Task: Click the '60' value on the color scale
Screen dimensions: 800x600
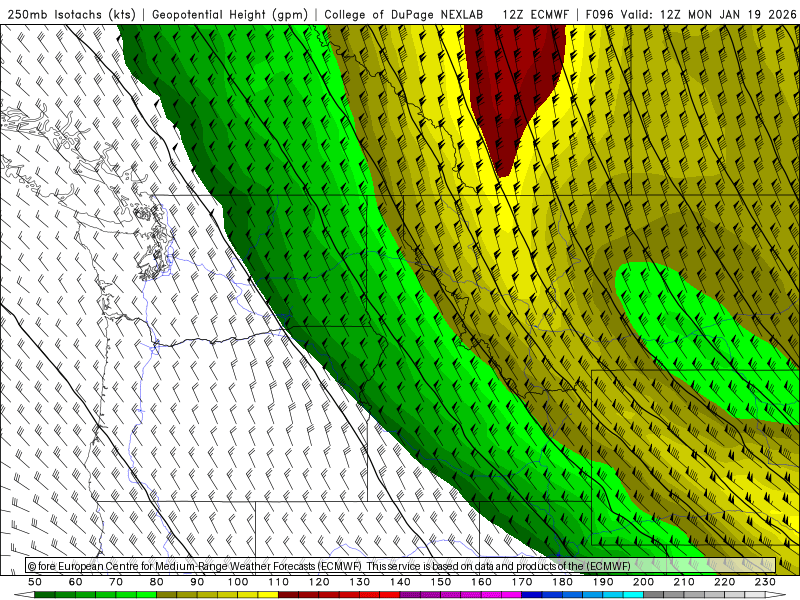Action: pos(76,582)
